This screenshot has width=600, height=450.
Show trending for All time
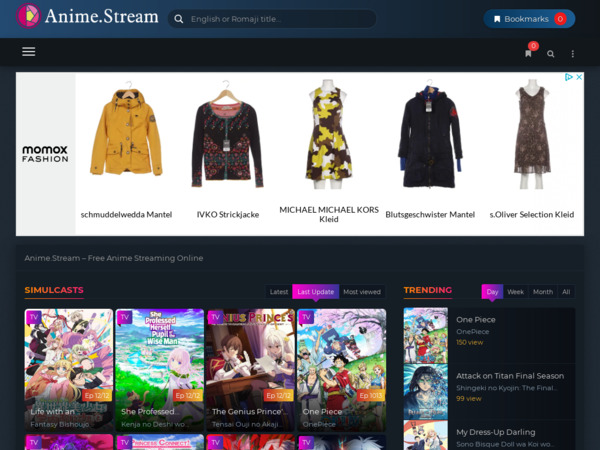point(566,292)
